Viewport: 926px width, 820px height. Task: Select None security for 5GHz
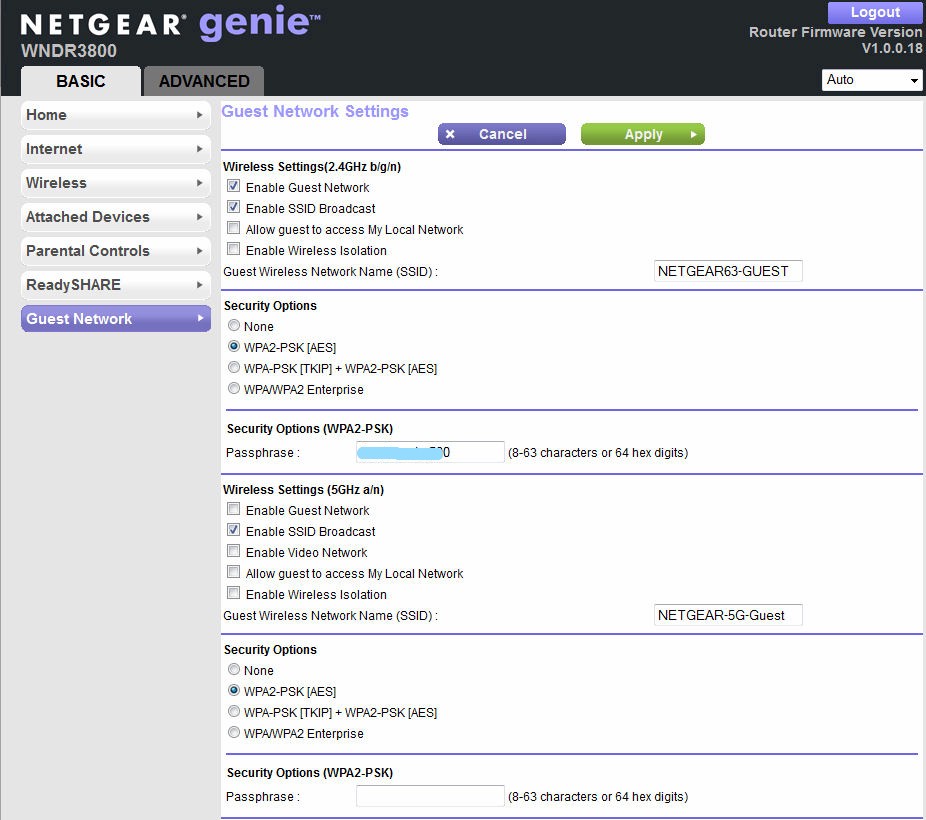[234, 669]
